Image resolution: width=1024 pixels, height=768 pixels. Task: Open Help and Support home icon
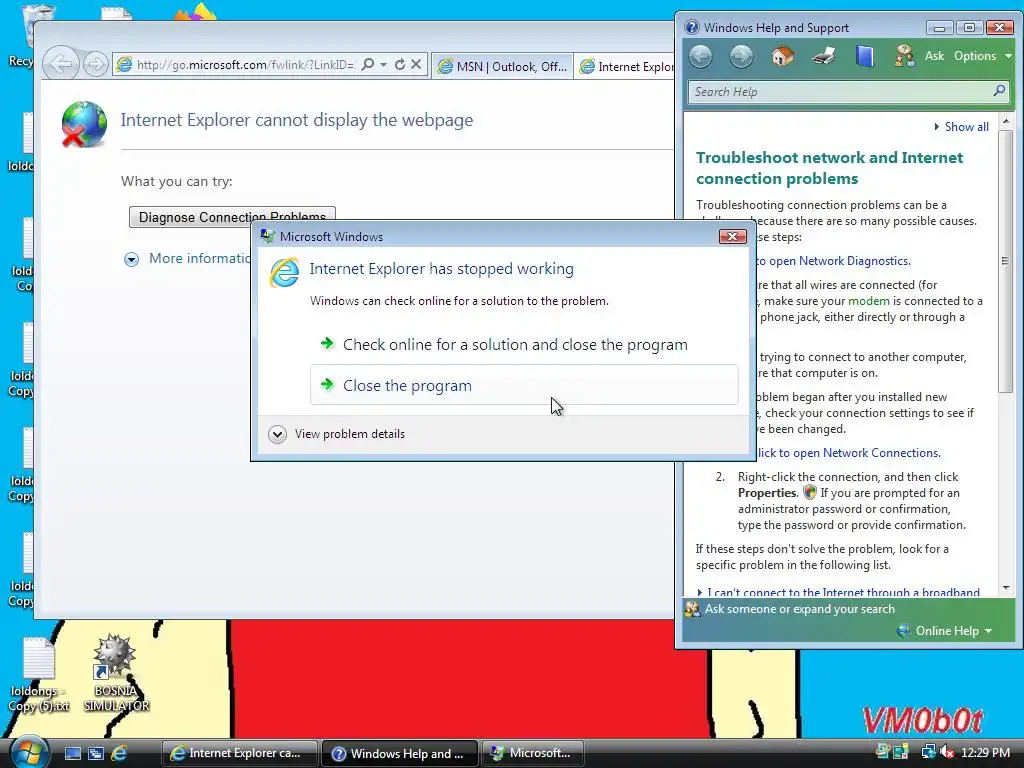[x=782, y=56]
